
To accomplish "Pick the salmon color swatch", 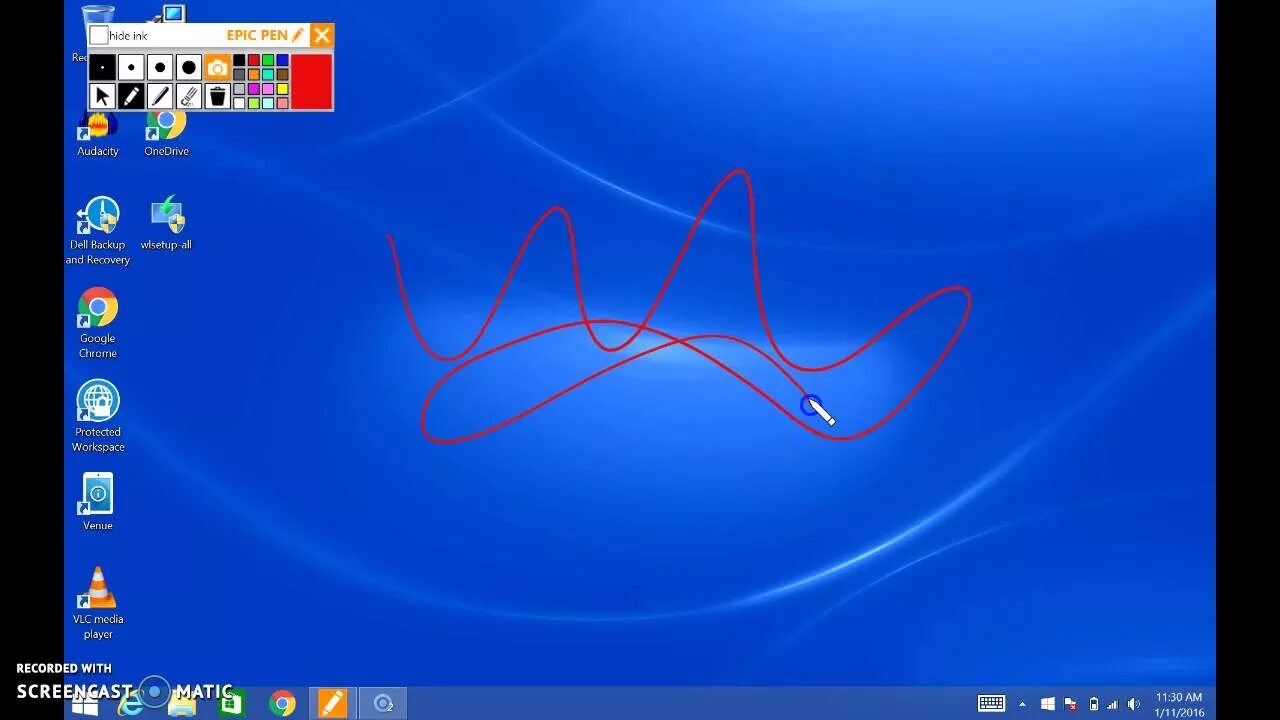I will tap(282, 103).
